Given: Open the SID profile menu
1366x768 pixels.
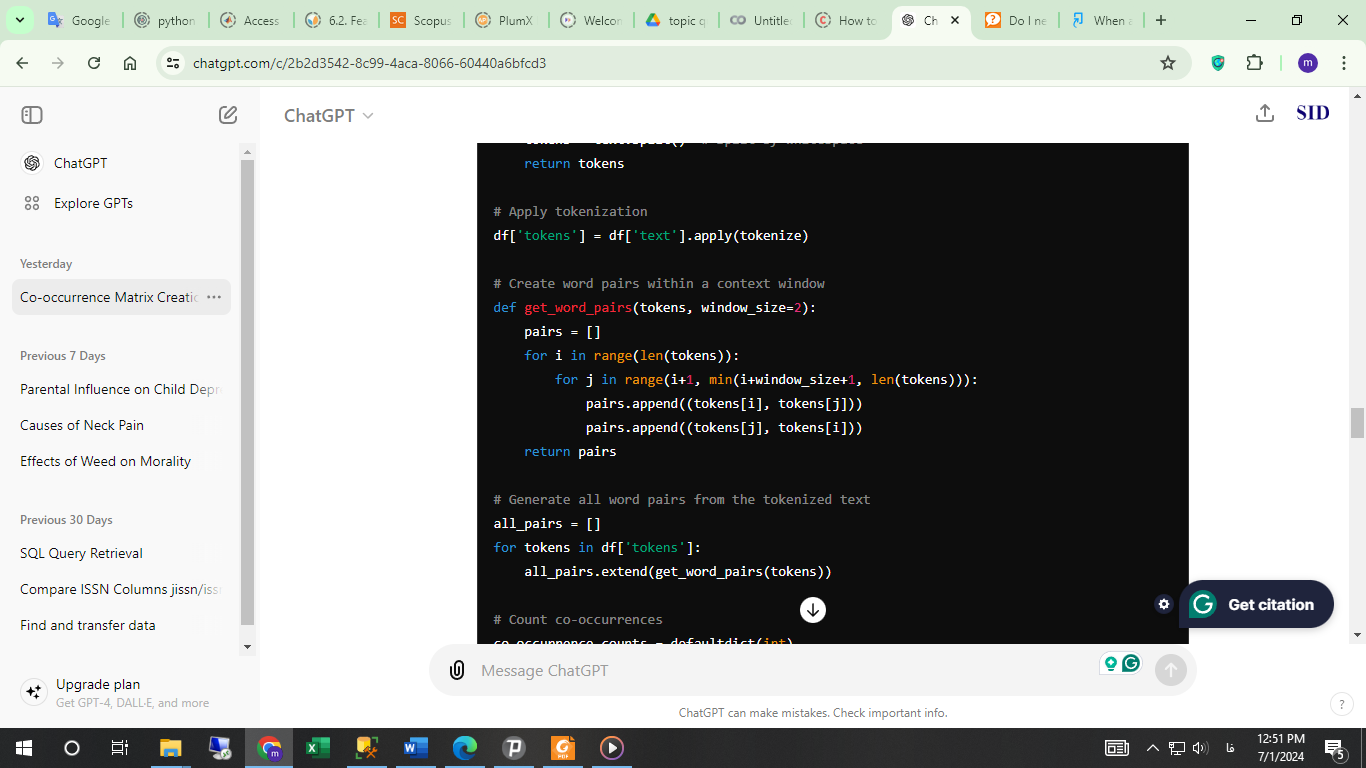Looking at the screenshot, I should [x=1313, y=113].
